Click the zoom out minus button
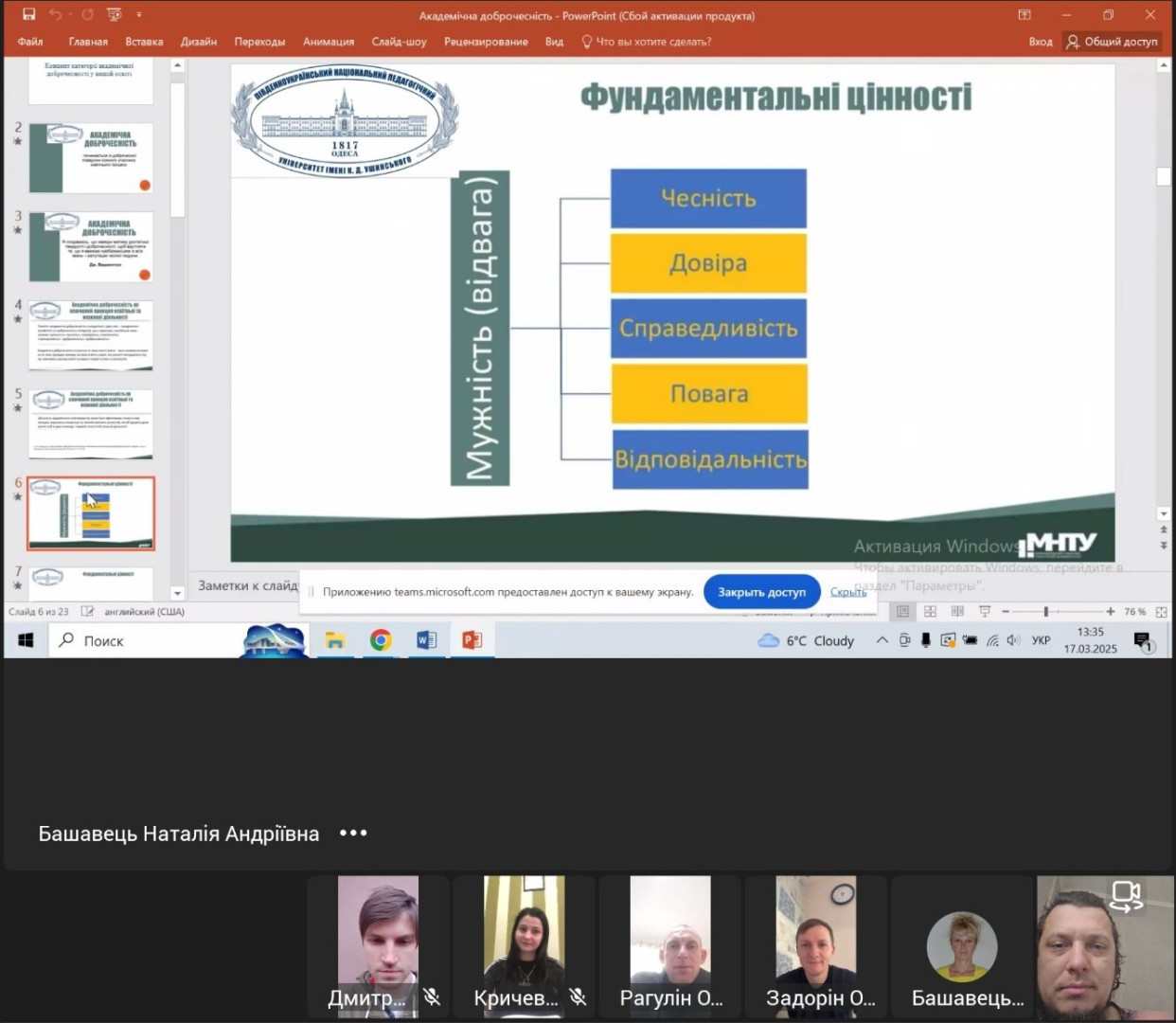The image size is (1176, 1023). [x=1006, y=612]
